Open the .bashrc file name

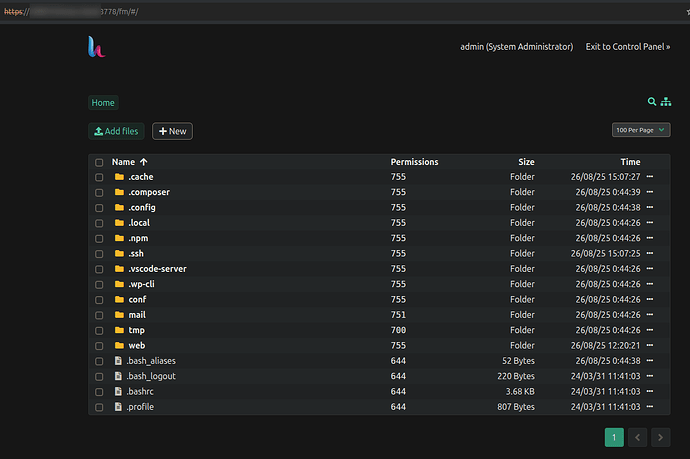(x=140, y=391)
